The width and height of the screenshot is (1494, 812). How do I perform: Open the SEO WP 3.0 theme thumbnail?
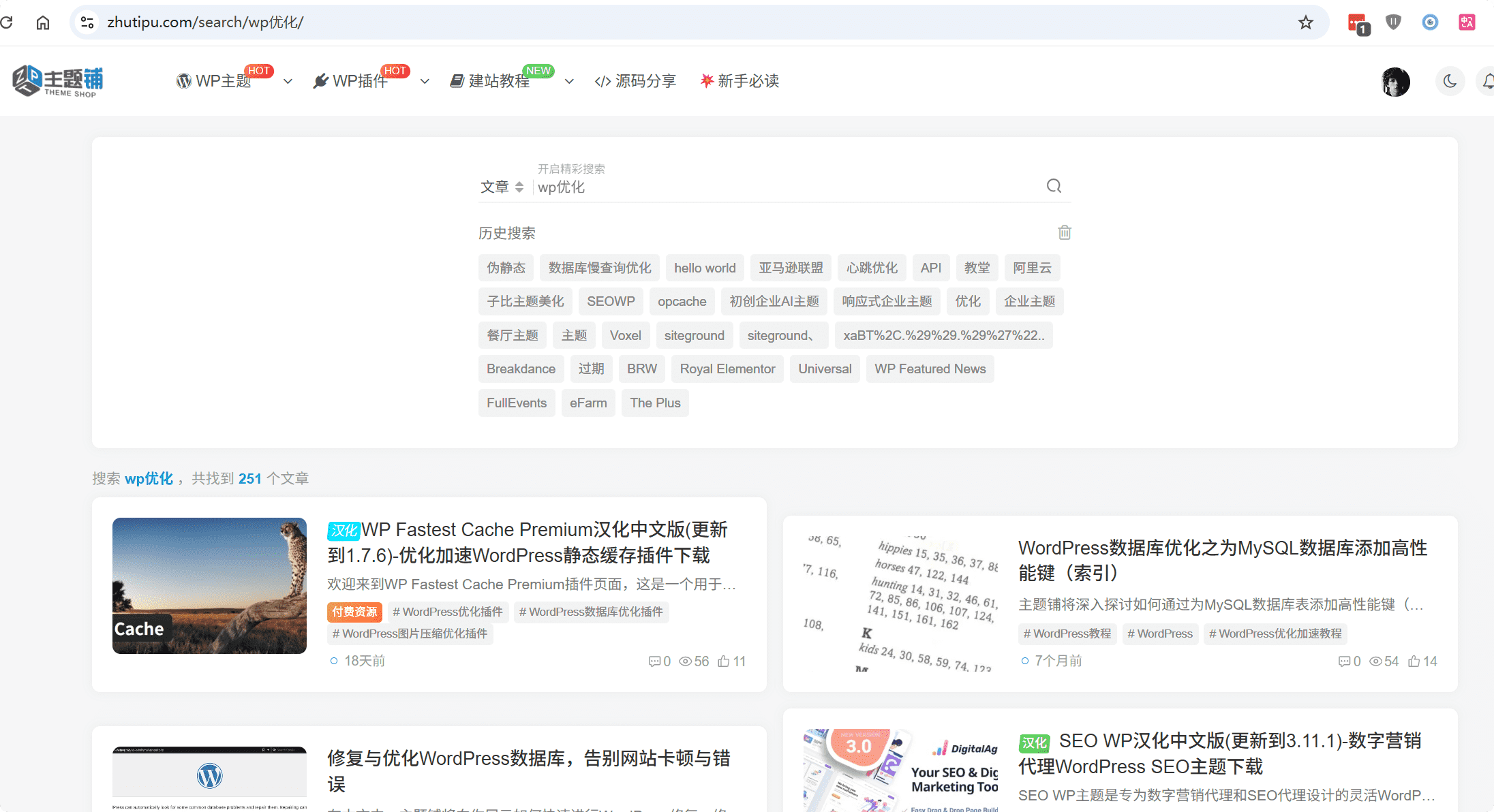900,770
